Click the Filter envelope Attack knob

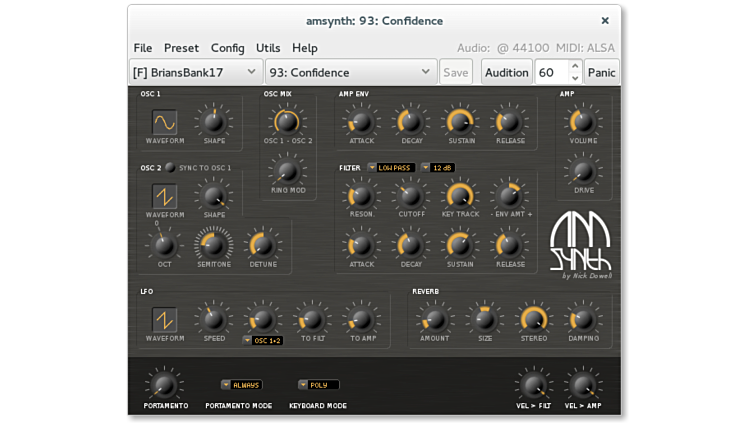coord(361,246)
